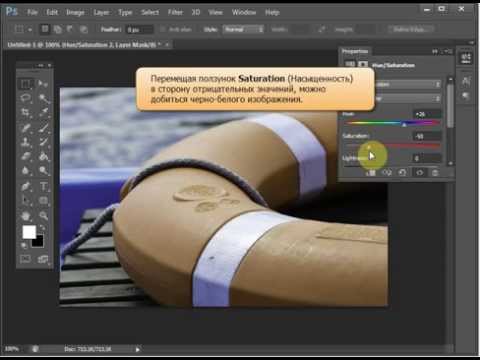Open the Help menu

(272, 12)
